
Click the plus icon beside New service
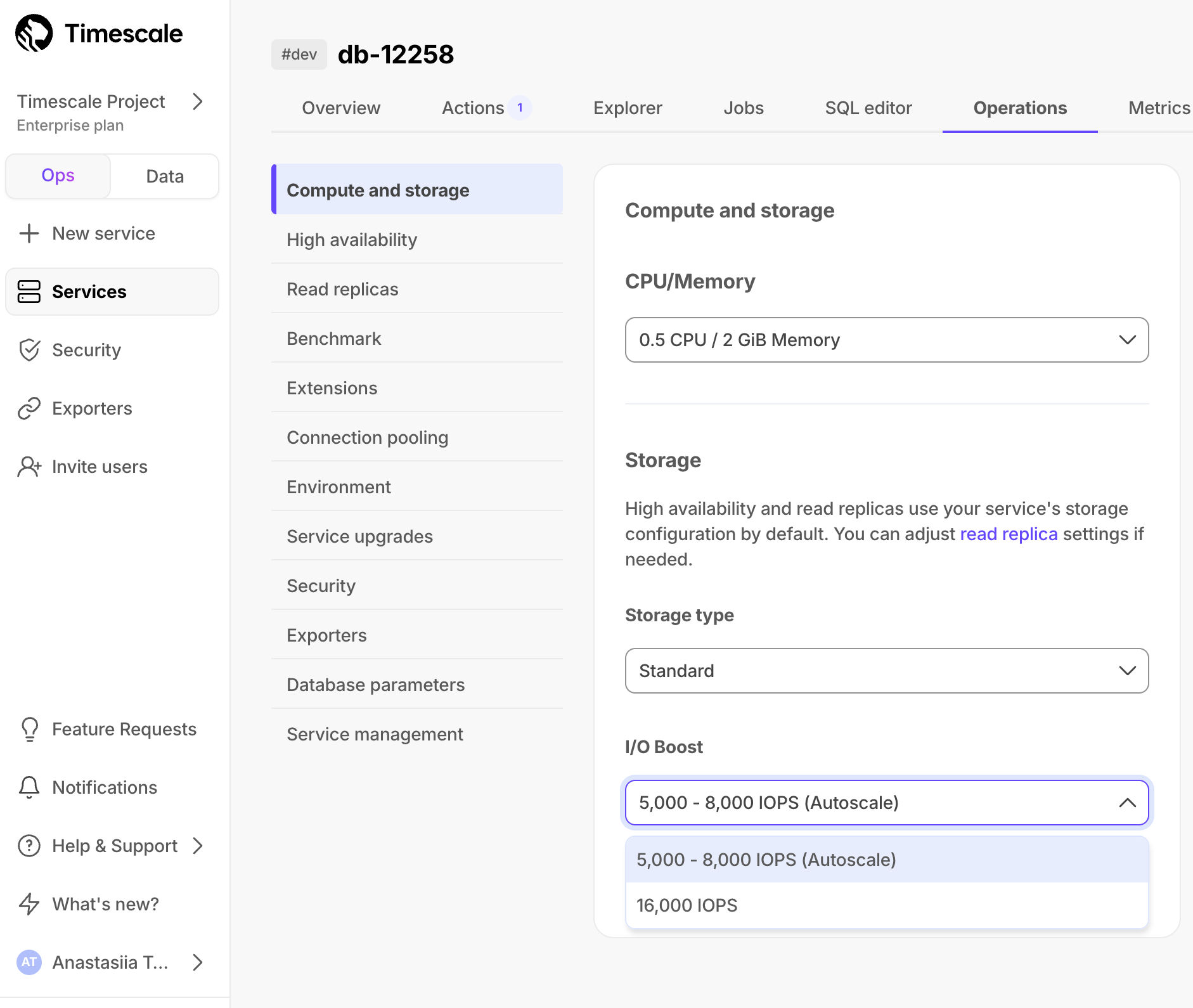[x=29, y=233]
